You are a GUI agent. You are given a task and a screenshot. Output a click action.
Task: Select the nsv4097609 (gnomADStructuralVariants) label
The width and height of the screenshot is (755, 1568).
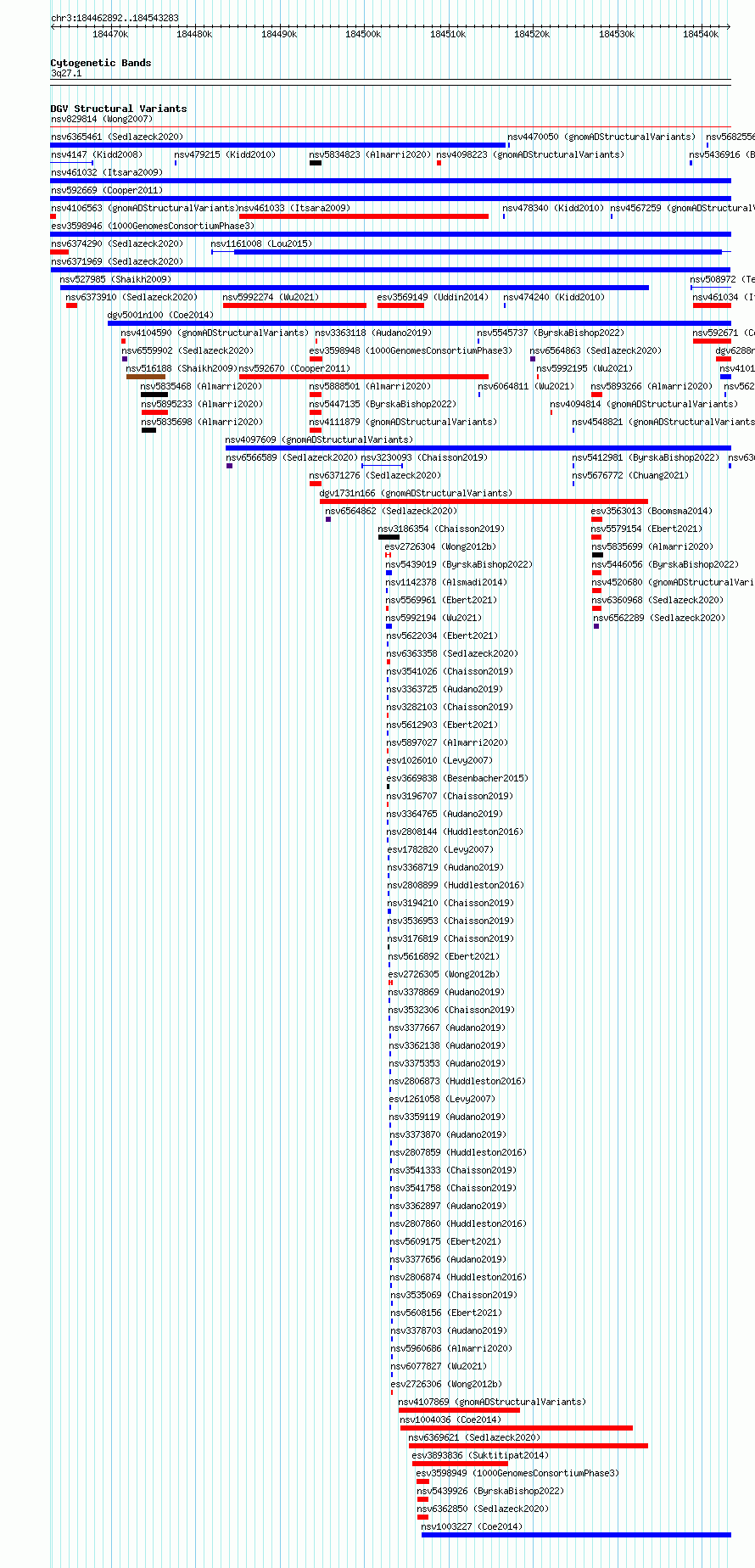pyautogui.click(x=320, y=440)
